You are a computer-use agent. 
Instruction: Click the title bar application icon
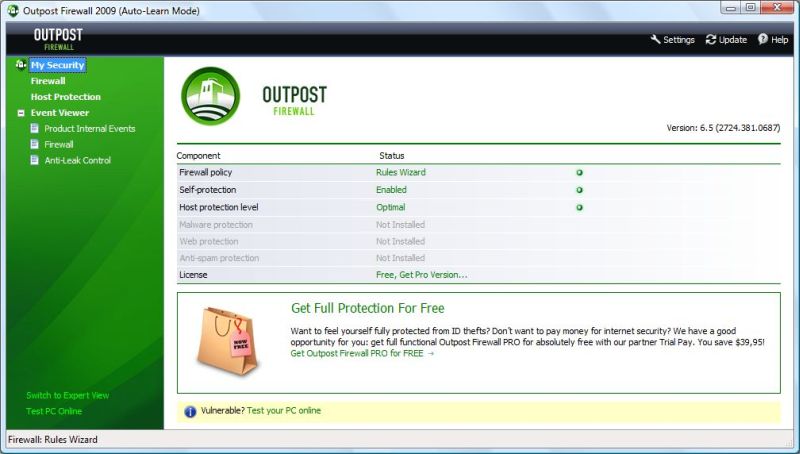pyautogui.click(x=13, y=10)
